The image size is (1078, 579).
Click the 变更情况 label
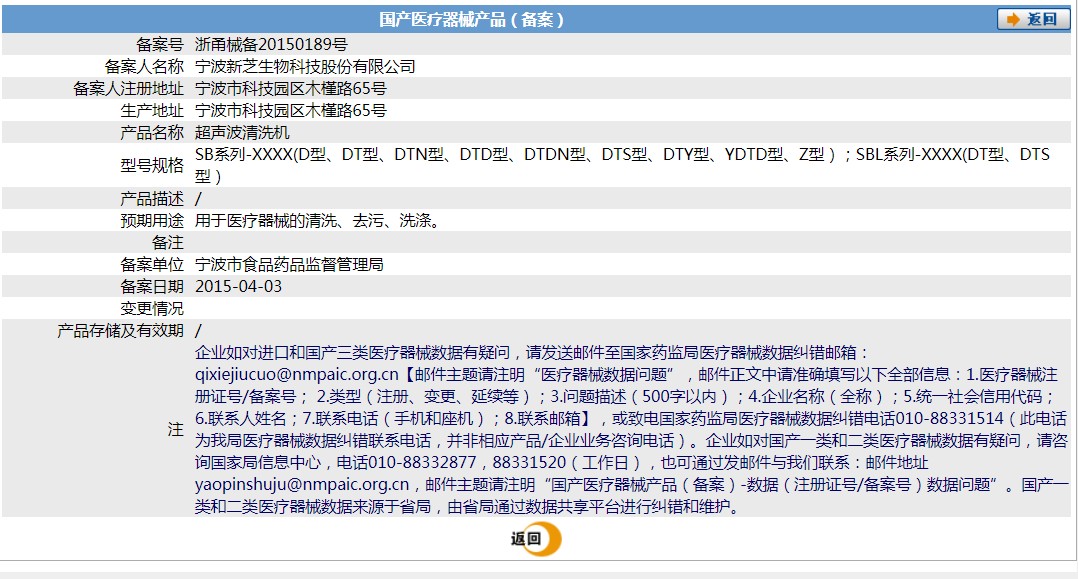(152, 309)
